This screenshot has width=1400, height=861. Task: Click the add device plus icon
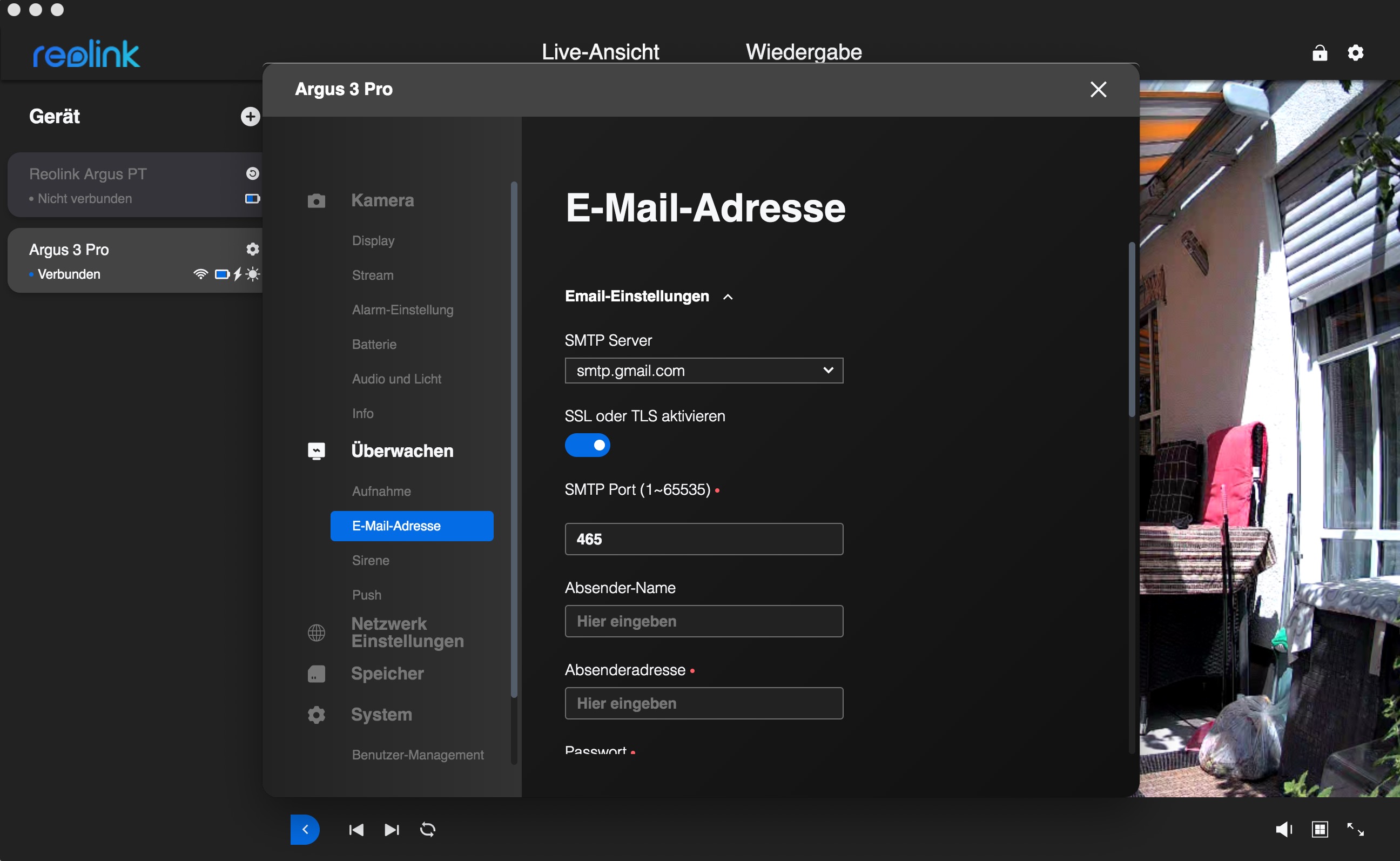click(250, 116)
